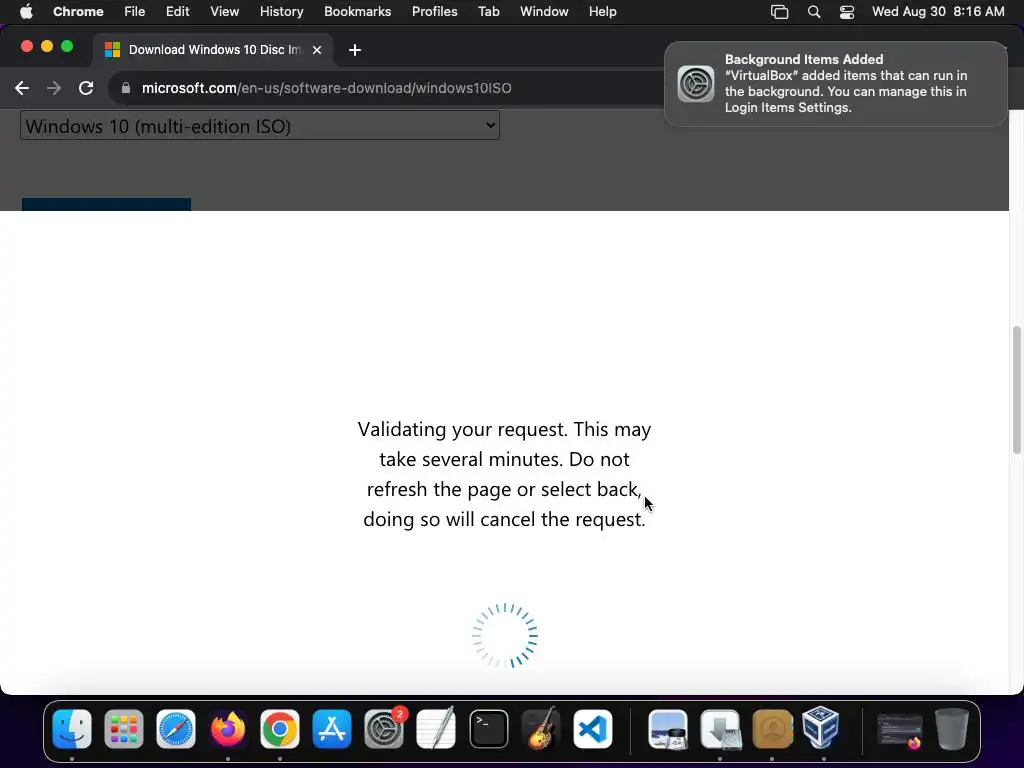The image size is (1024, 768).
Task: Click the date and time in menu bar
Action: point(938,12)
